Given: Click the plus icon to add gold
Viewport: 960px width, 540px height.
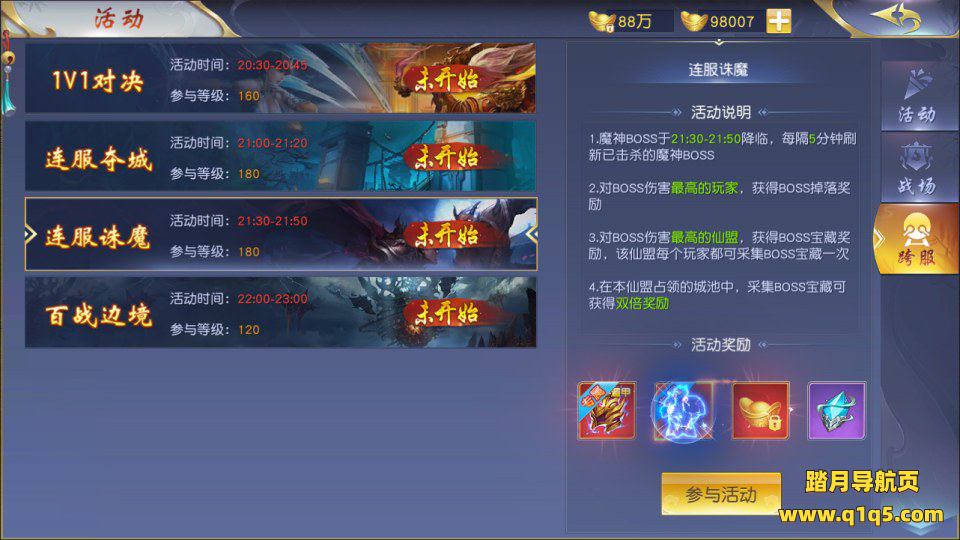Looking at the screenshot, I should coord(779,21).
